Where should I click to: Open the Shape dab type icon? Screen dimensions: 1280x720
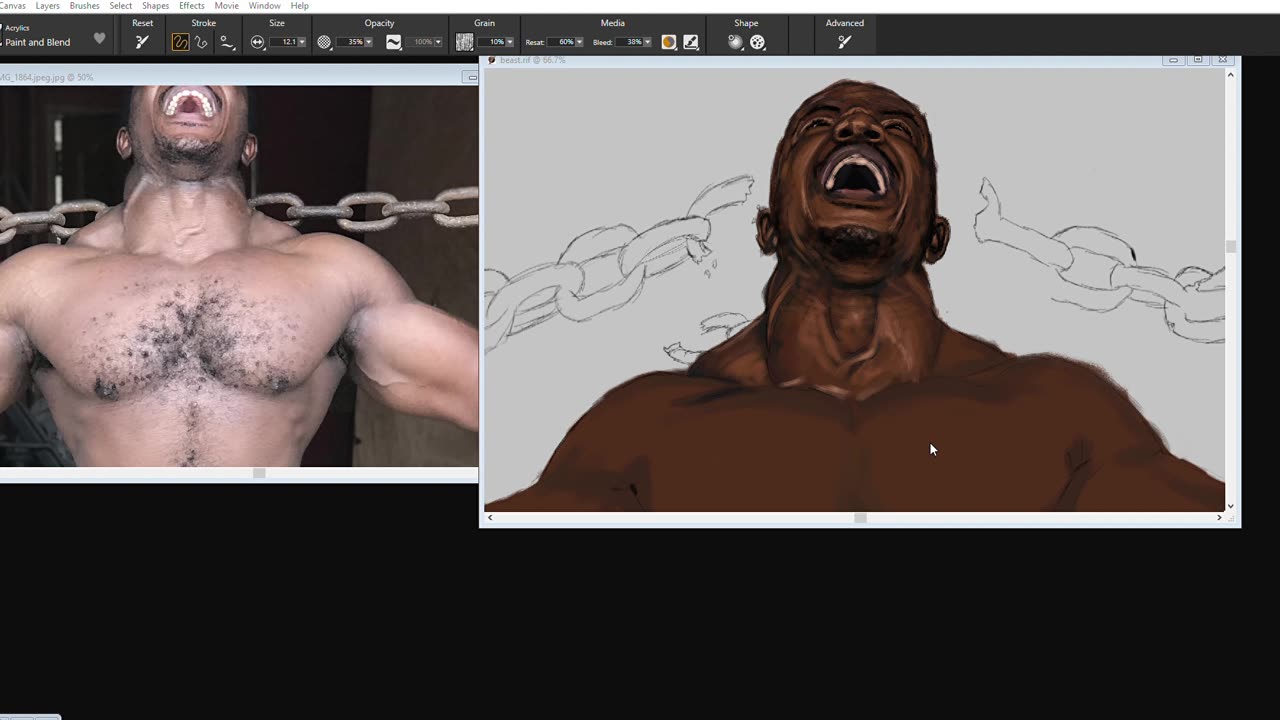click(x=757, y=42)
